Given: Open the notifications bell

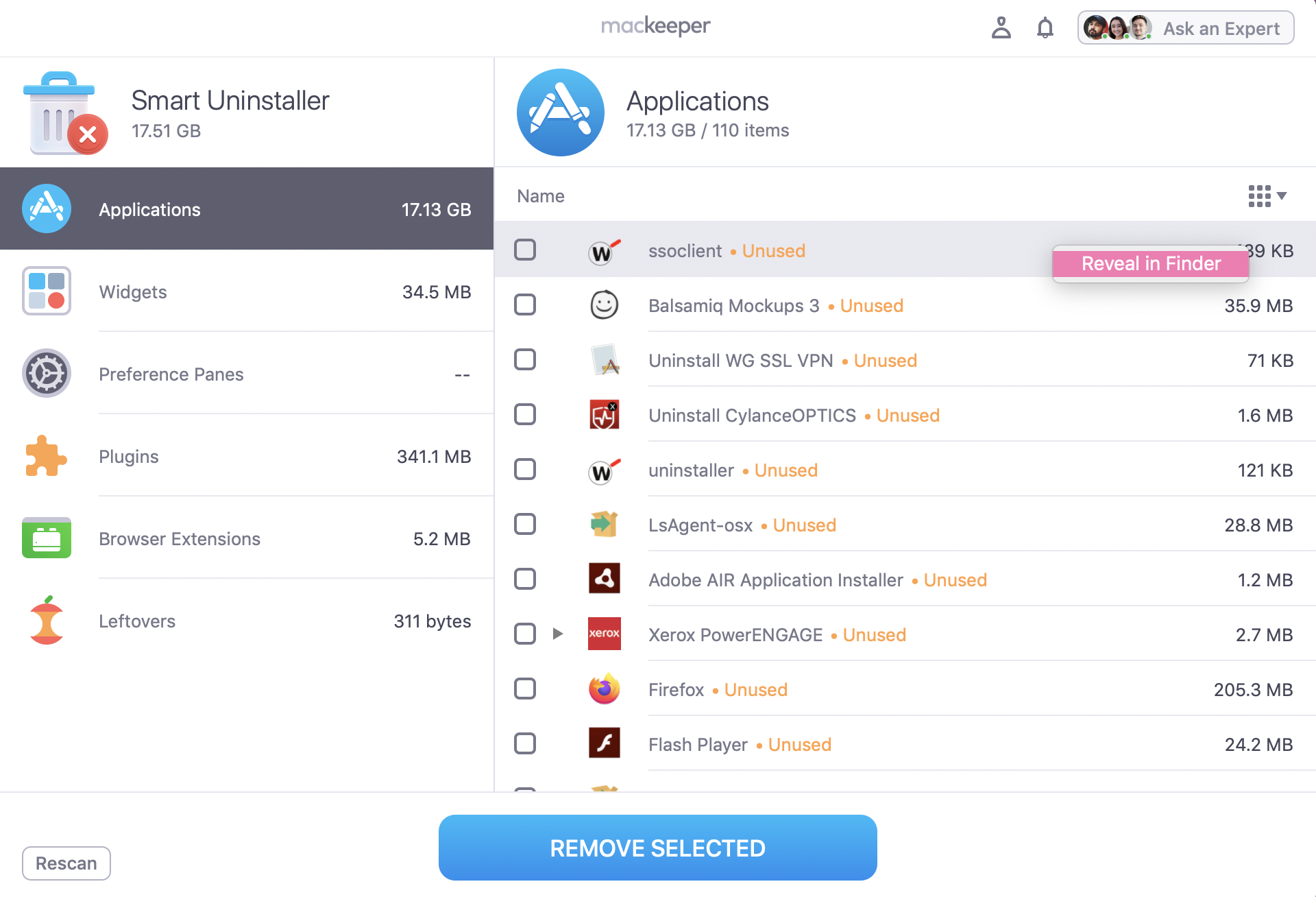Looking at the screenshot, I should [1045, 27].
